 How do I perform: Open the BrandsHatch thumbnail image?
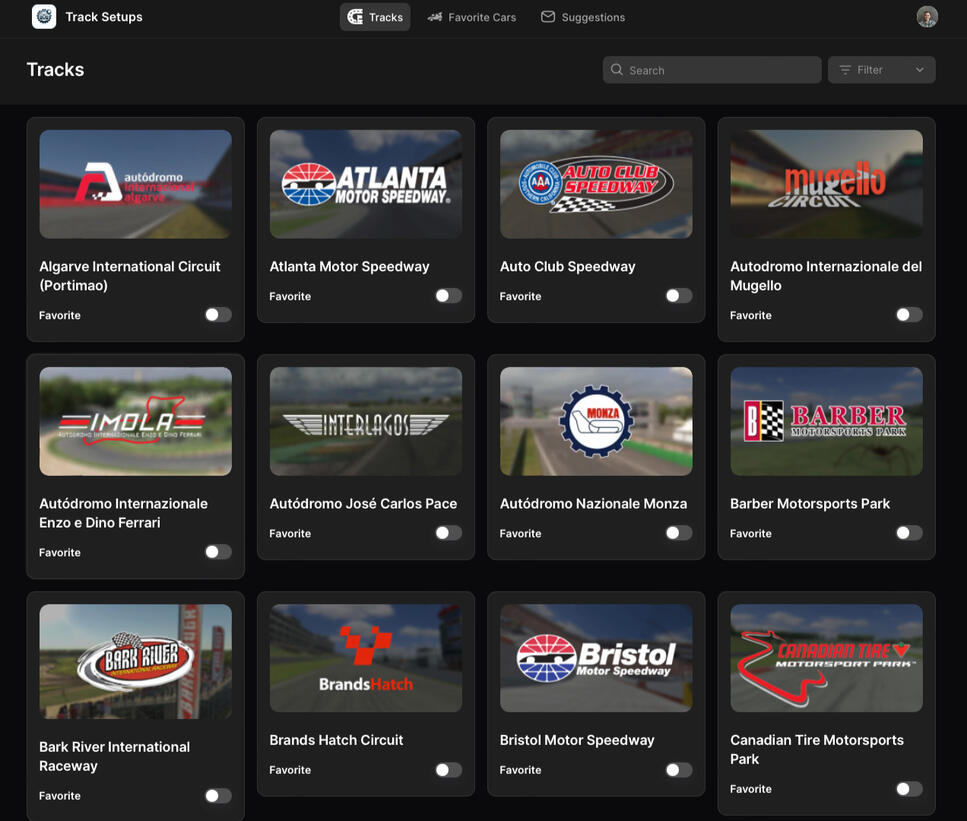tap(366, 658)
